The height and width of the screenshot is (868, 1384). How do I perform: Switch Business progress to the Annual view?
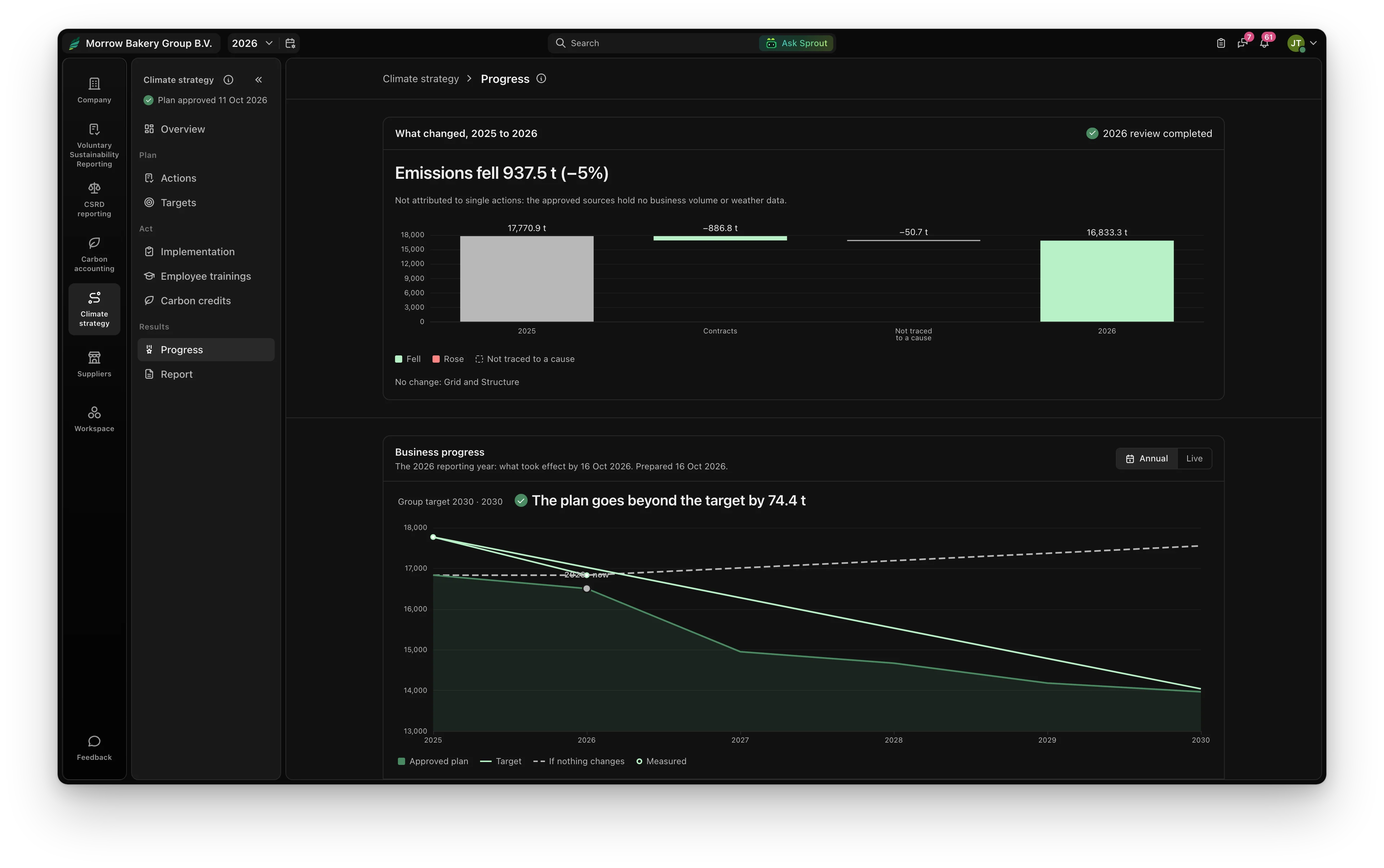[1146, 459]
